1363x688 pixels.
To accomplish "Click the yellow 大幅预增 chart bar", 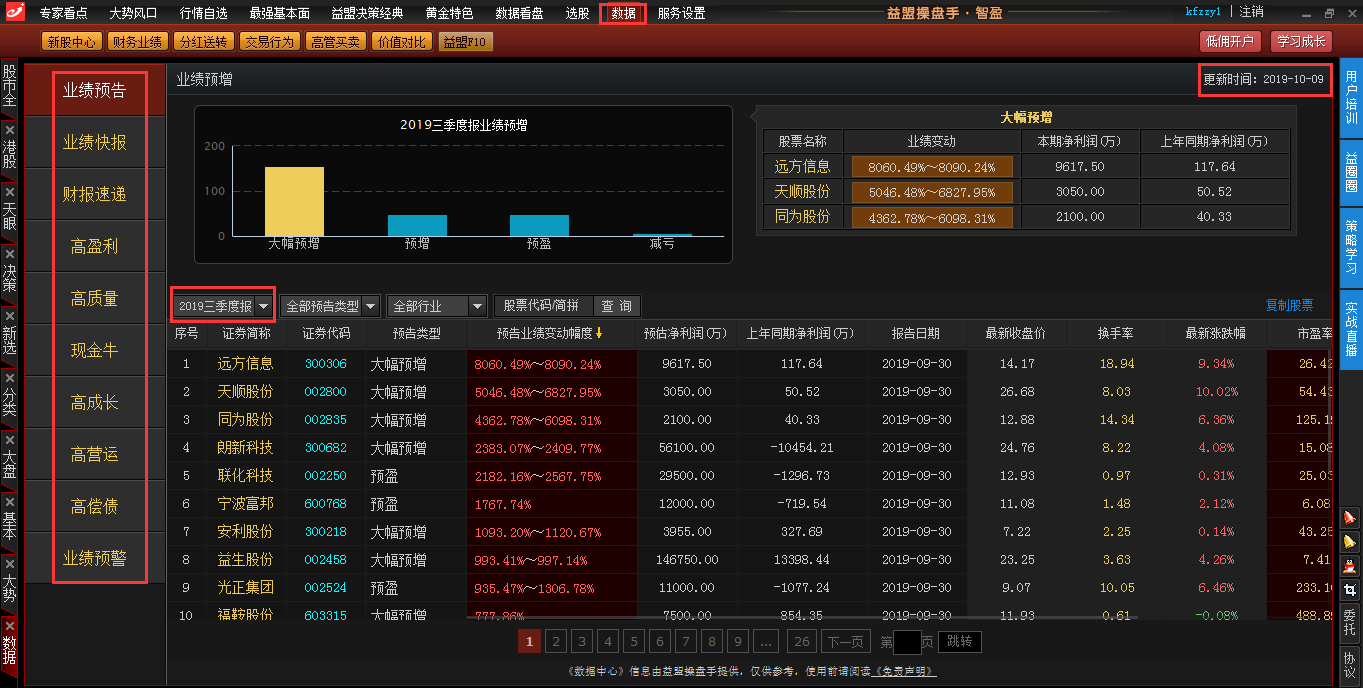I will 294,201.
